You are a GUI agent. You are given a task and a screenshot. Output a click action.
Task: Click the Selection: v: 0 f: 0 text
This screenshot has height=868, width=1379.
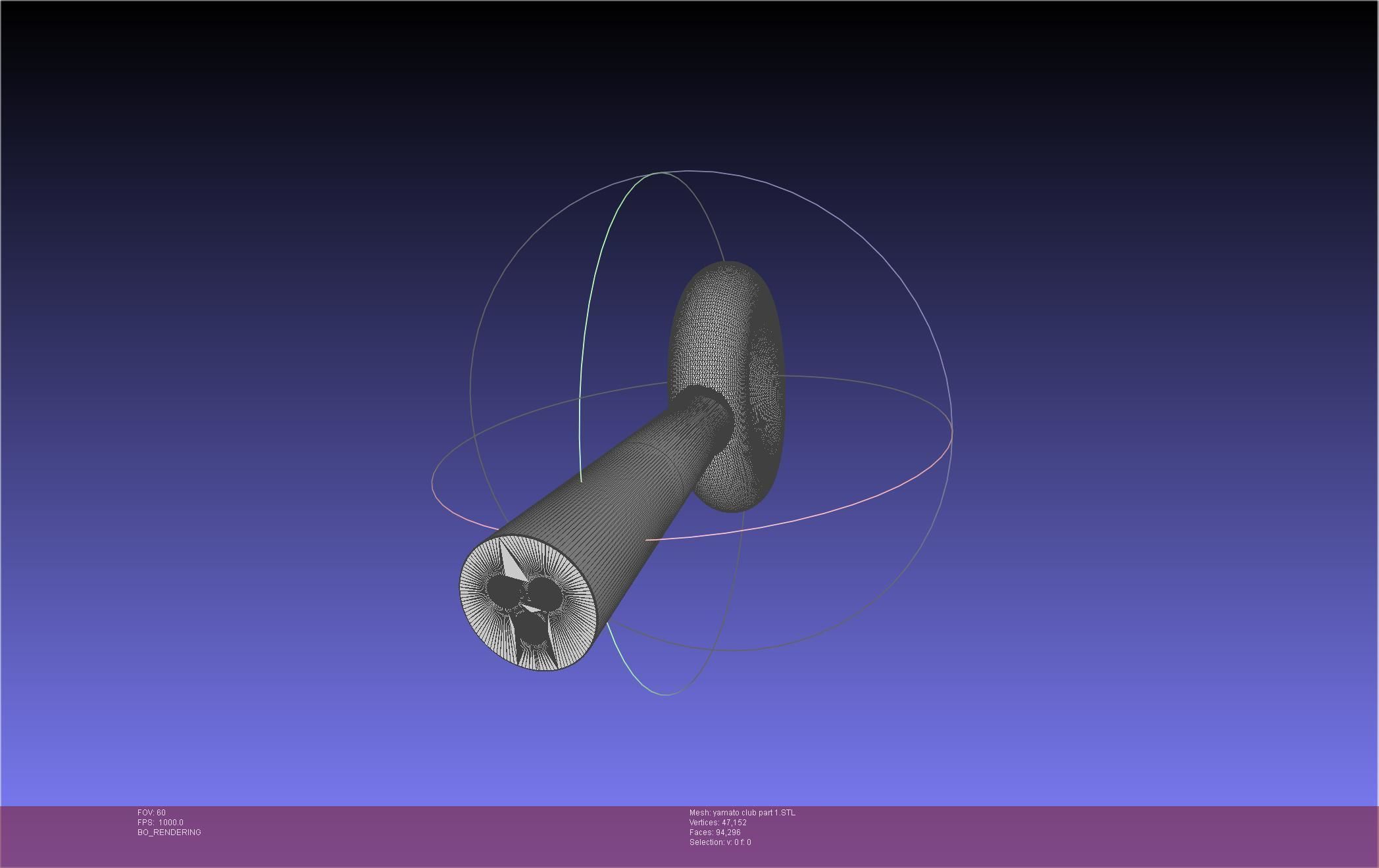coord(720,842)
